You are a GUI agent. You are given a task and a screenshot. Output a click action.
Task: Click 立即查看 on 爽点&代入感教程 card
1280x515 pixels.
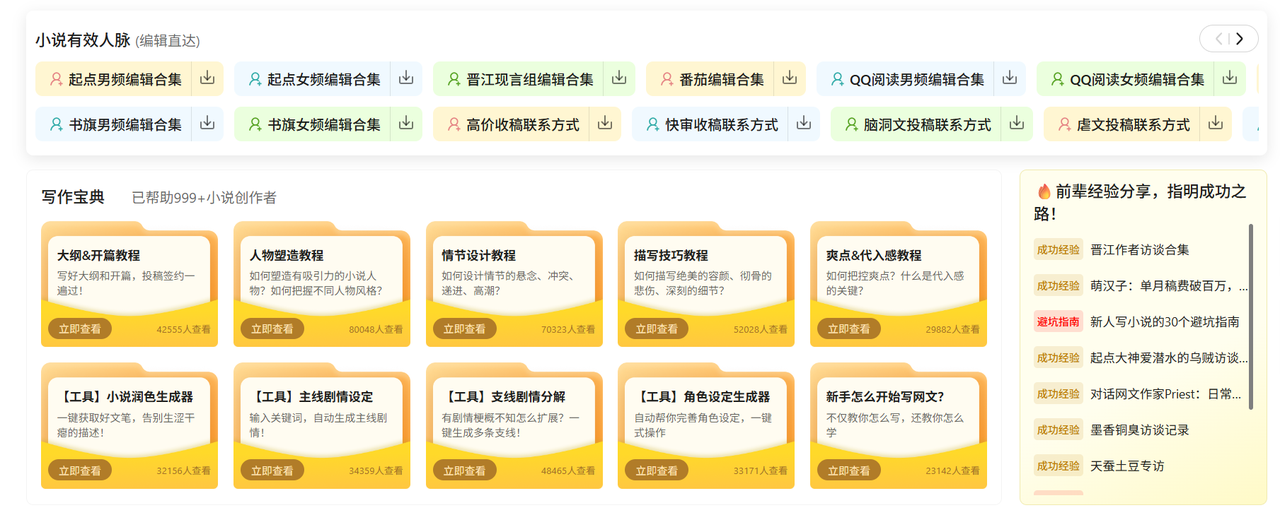click(849, 329)
